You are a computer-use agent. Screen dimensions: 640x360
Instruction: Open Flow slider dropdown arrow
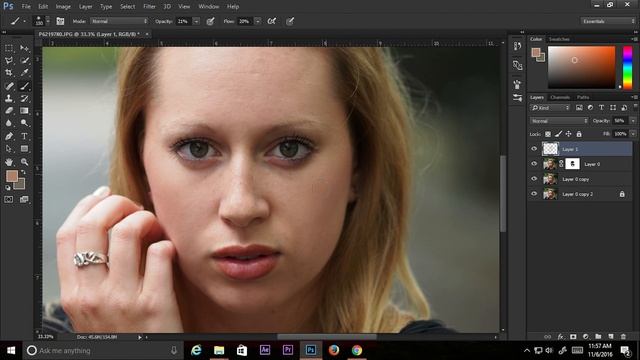pos(258,21)
